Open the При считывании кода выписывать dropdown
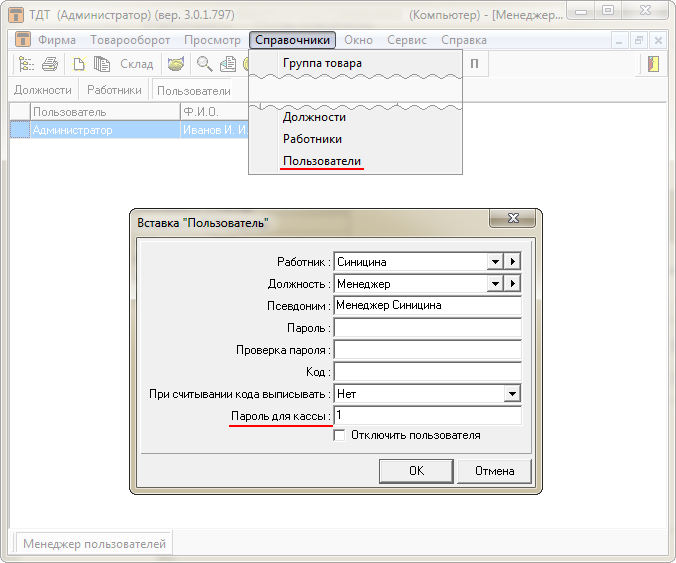 tap(512, 394)
